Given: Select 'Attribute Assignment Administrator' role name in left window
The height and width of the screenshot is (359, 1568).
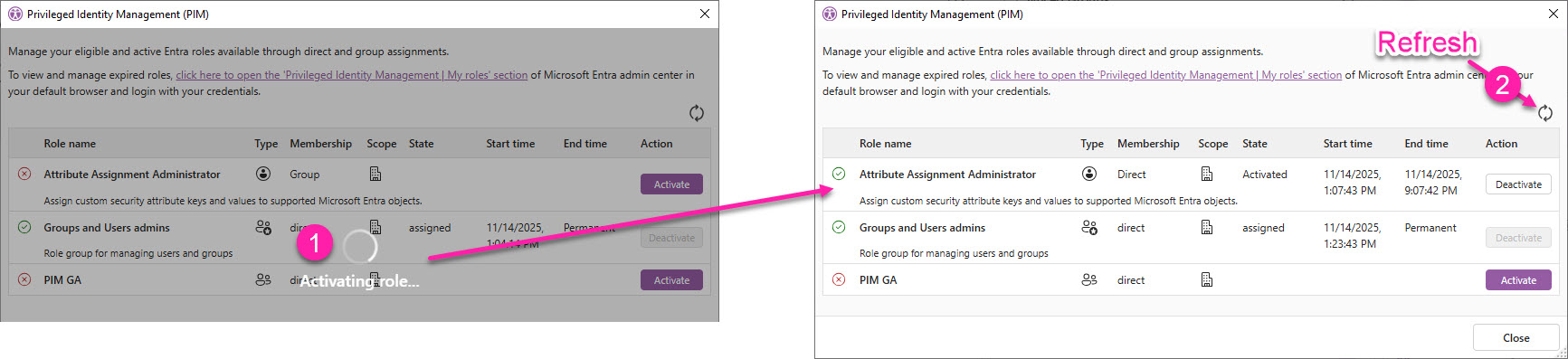Looking at the screenshot, I should coord(132,174).
